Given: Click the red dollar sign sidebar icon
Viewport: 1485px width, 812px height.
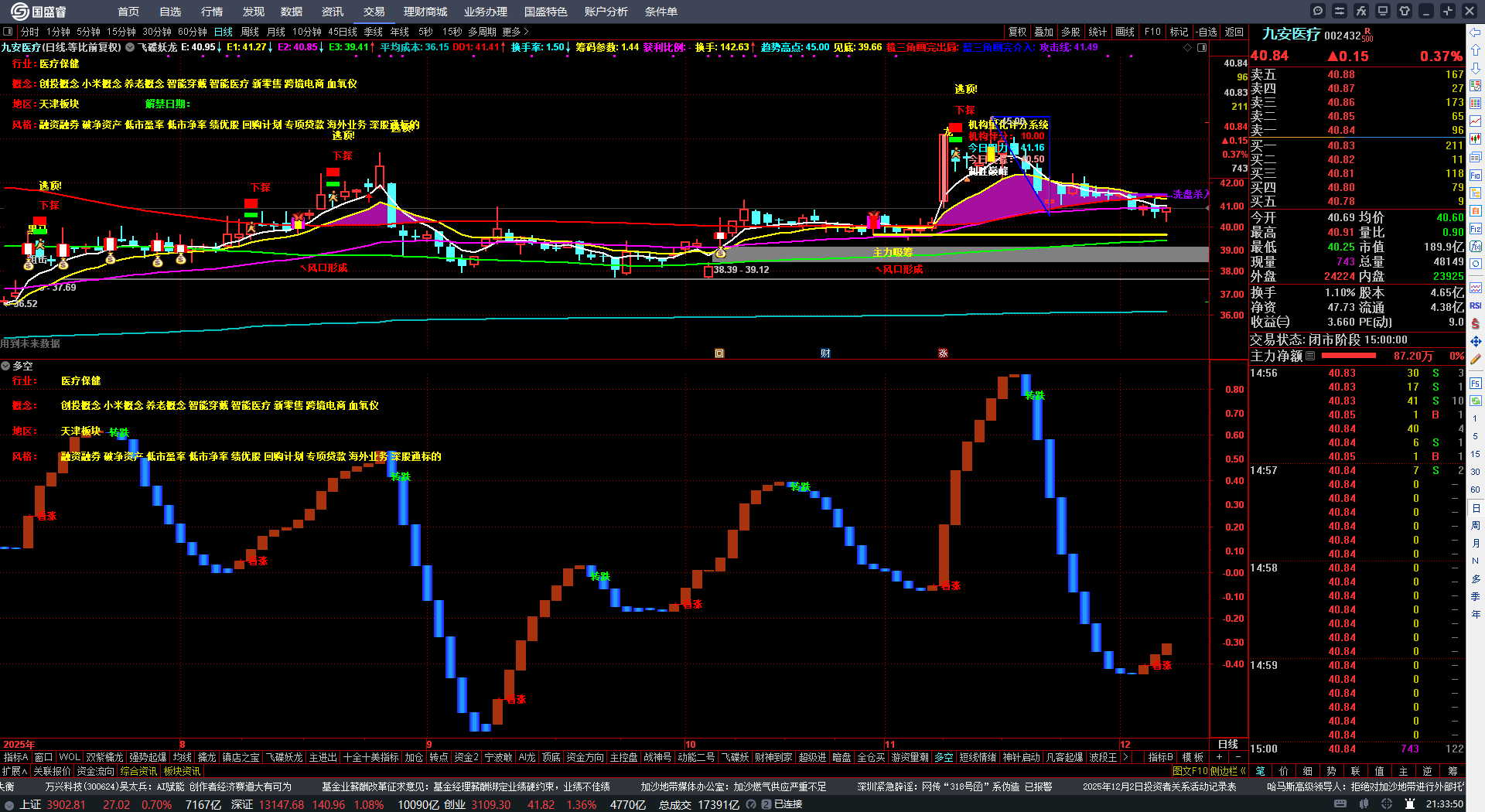Looking at the screenshot, I should [x=1476, y=323].
